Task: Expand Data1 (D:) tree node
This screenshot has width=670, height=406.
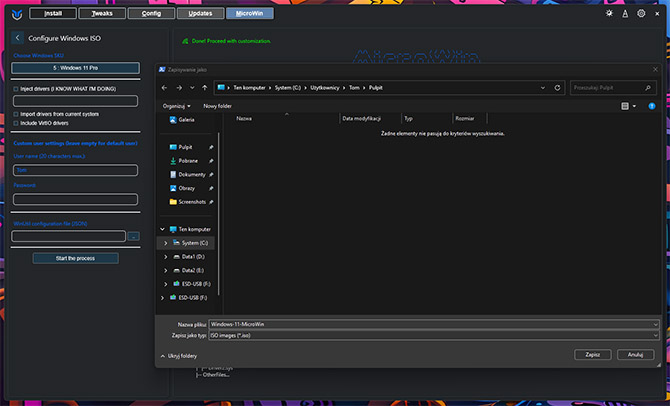Action: 166,256
